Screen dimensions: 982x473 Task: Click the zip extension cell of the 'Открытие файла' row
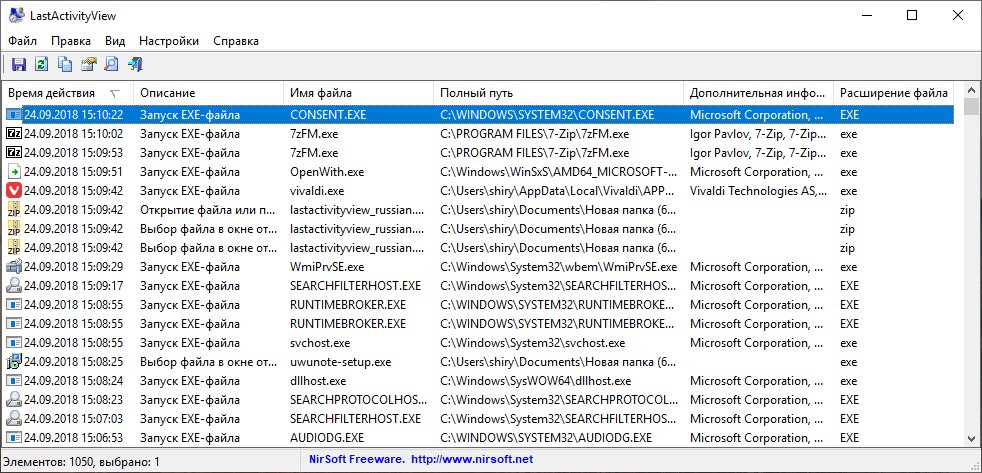click(847, 210)
